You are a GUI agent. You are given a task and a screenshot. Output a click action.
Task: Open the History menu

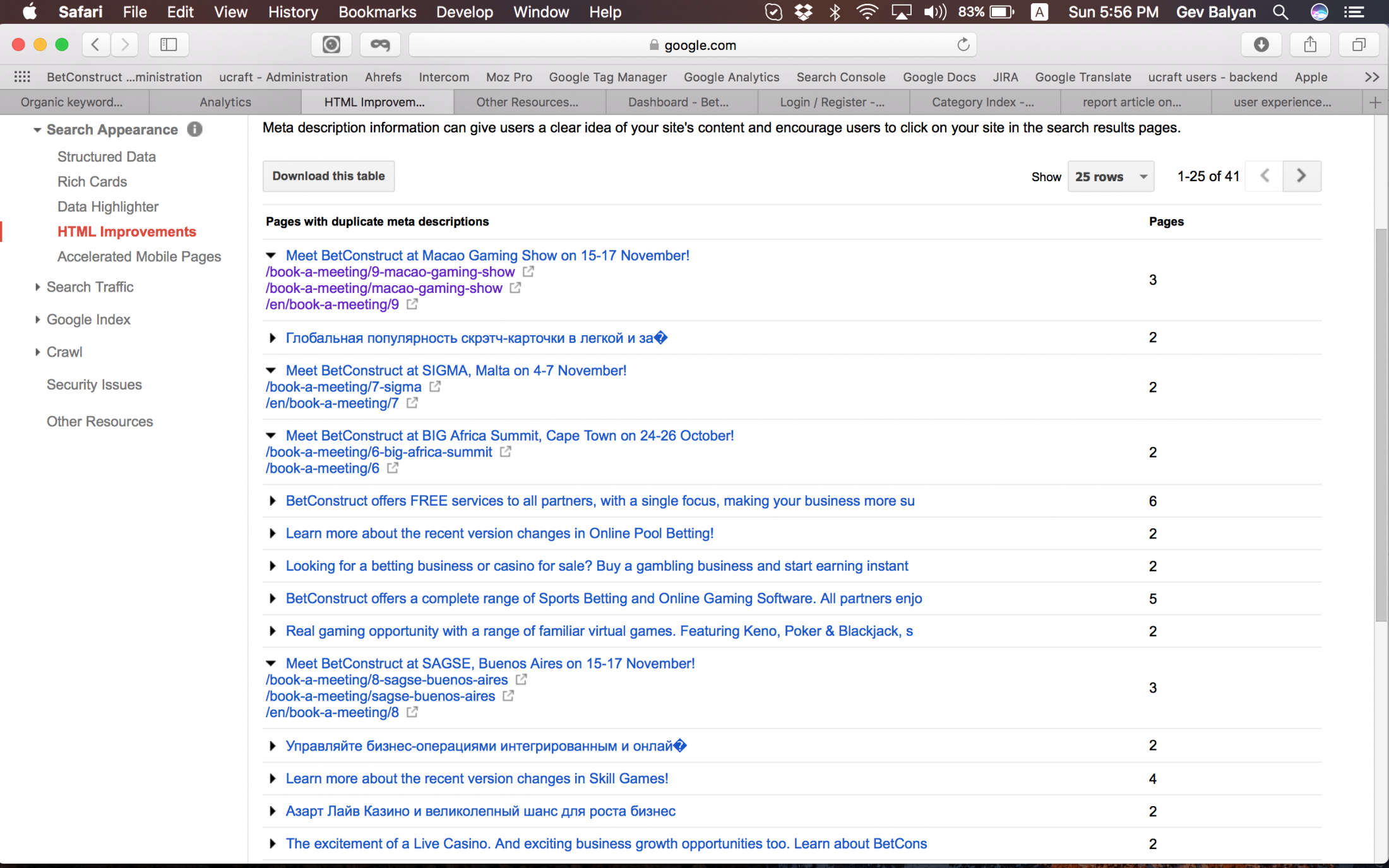click(293, 12)
